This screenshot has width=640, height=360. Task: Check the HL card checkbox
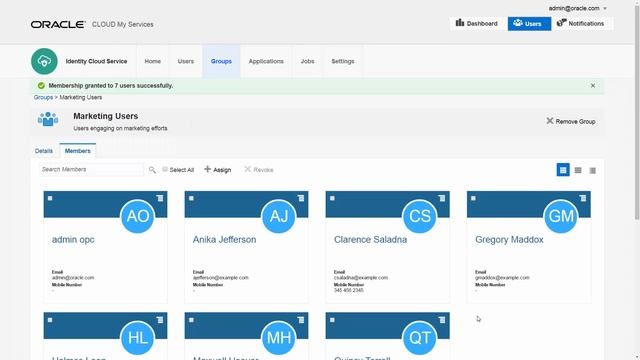(50, 320)
